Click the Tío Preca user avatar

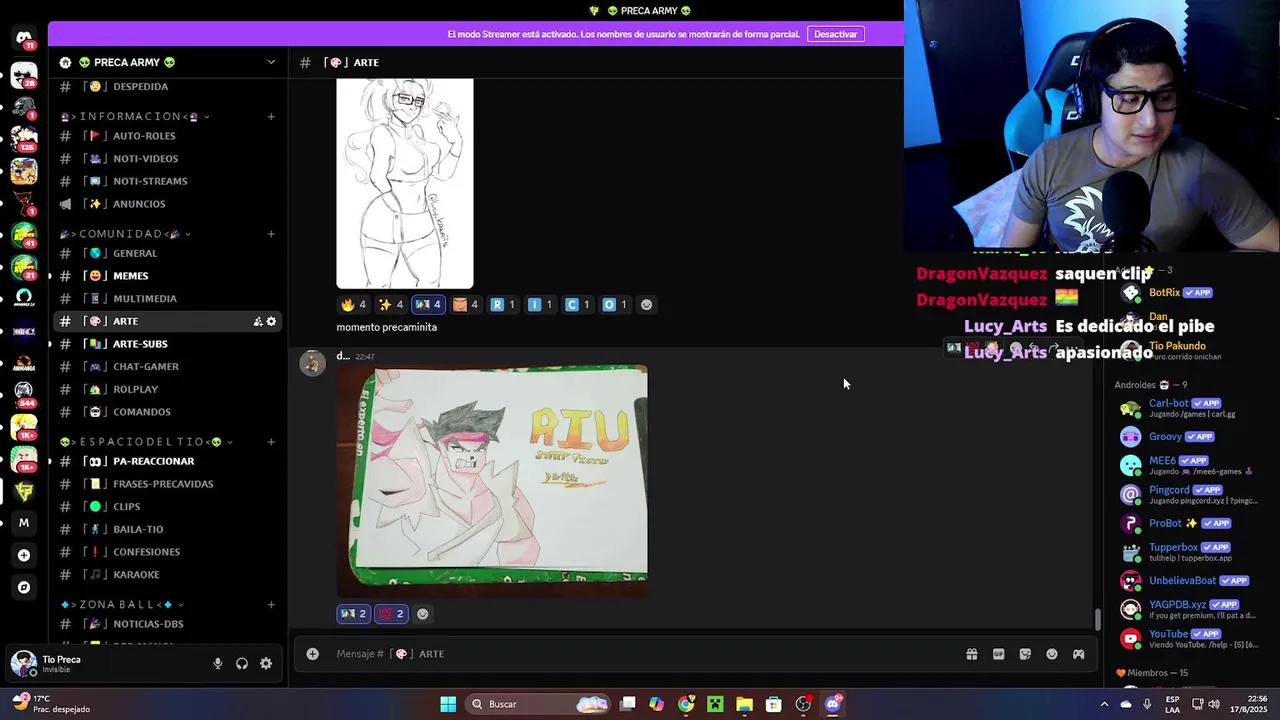[x=23, y=663]
